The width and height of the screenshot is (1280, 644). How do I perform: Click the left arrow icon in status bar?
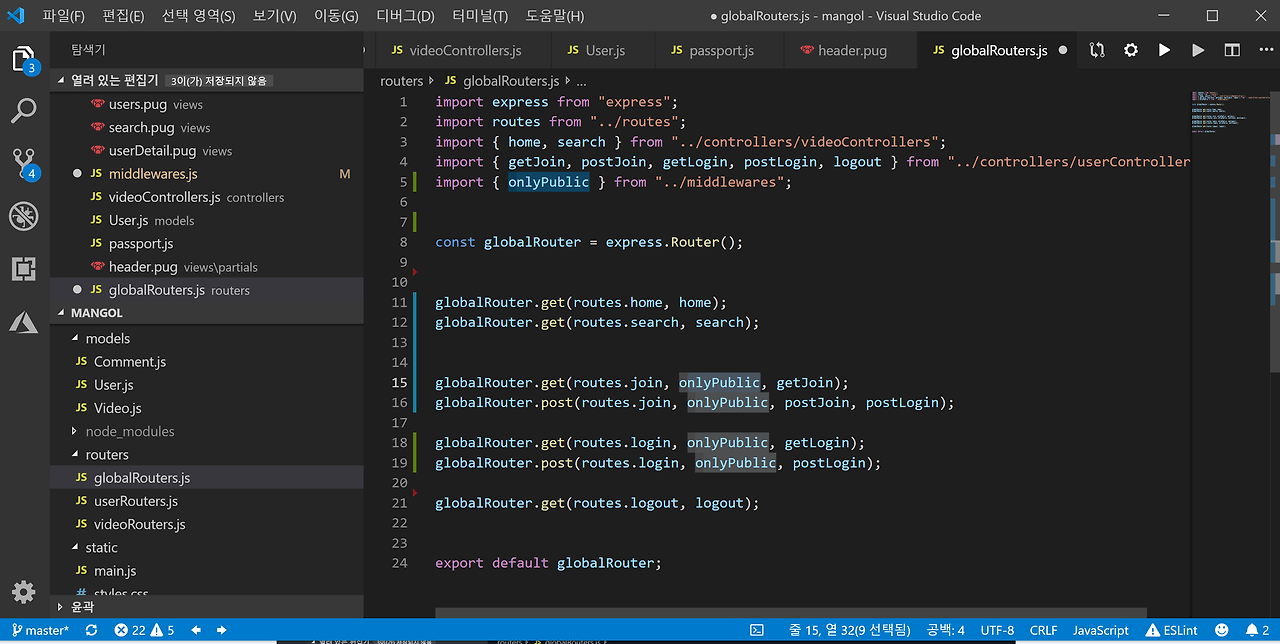(x=196, y=630)
